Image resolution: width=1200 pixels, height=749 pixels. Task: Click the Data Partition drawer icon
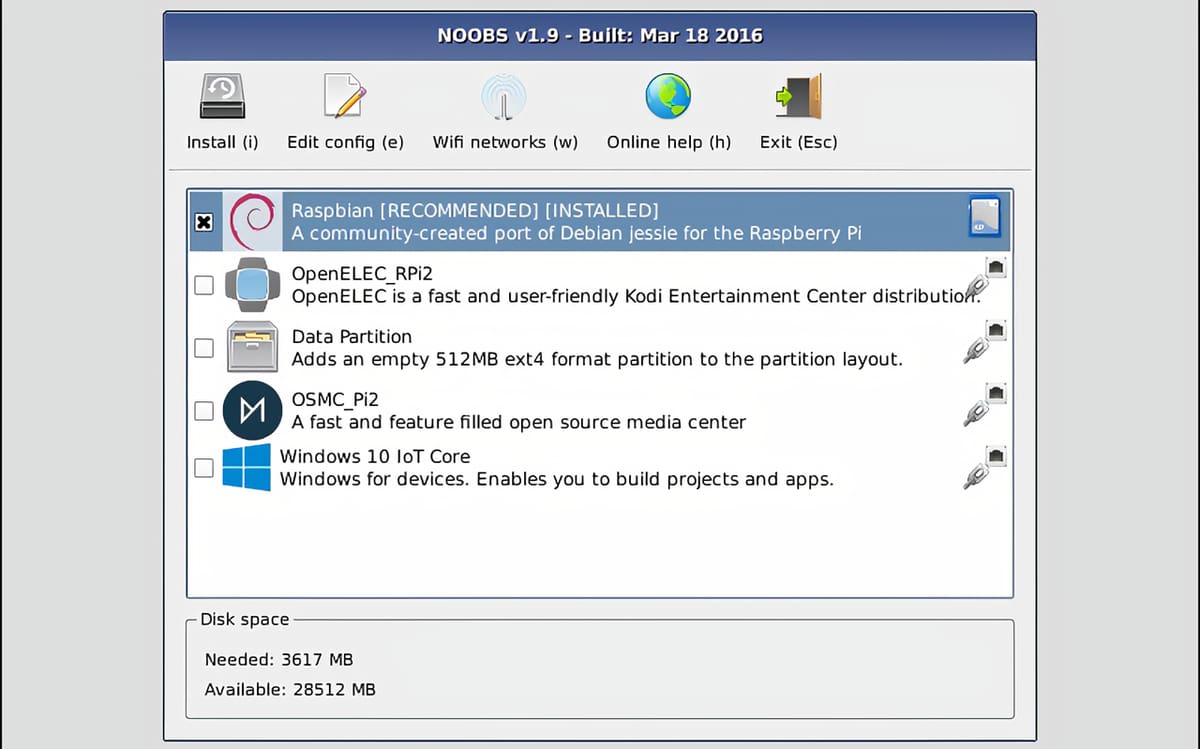(252, 347)
